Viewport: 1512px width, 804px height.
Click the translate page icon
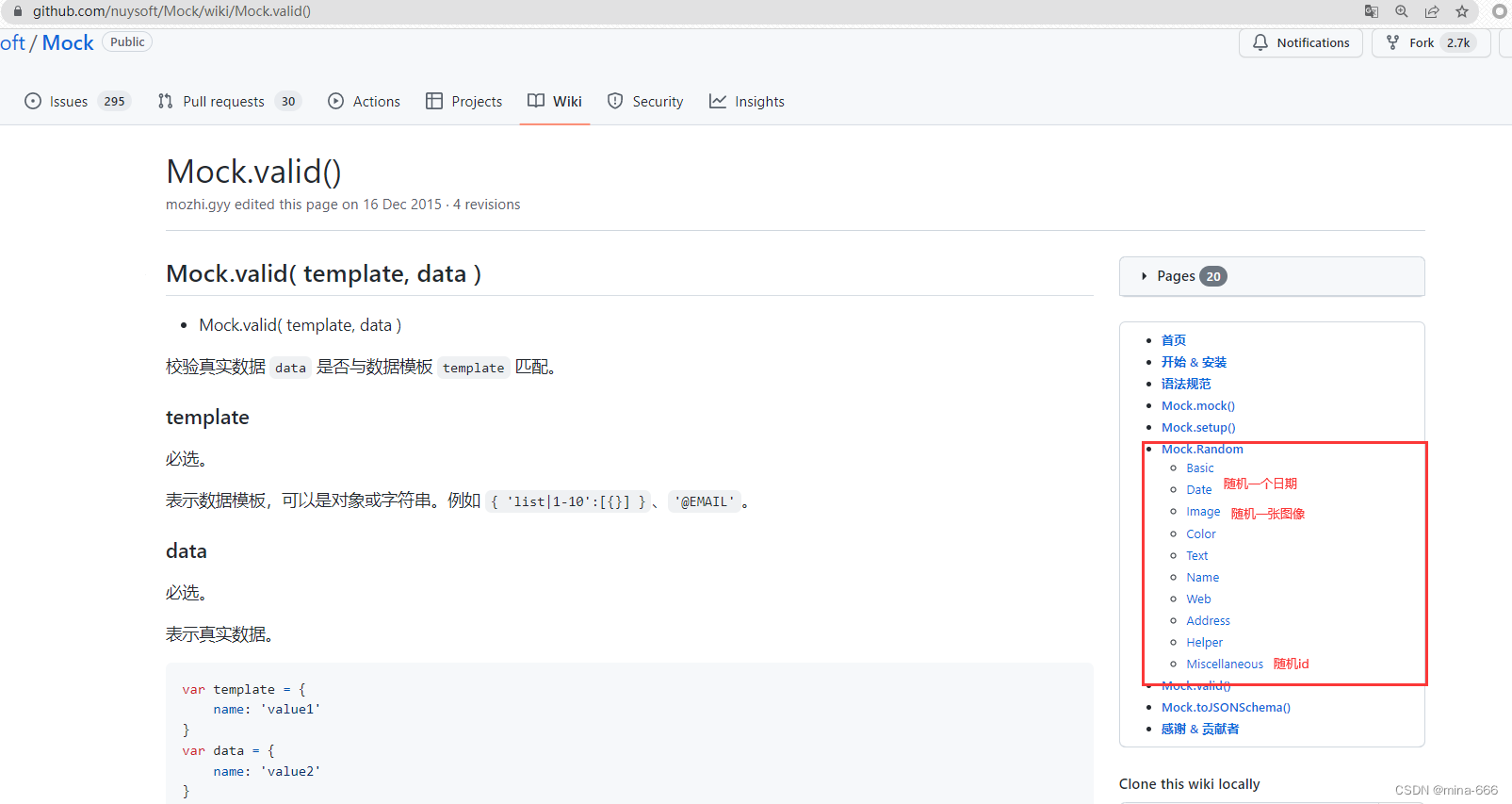click(1372, 11)
